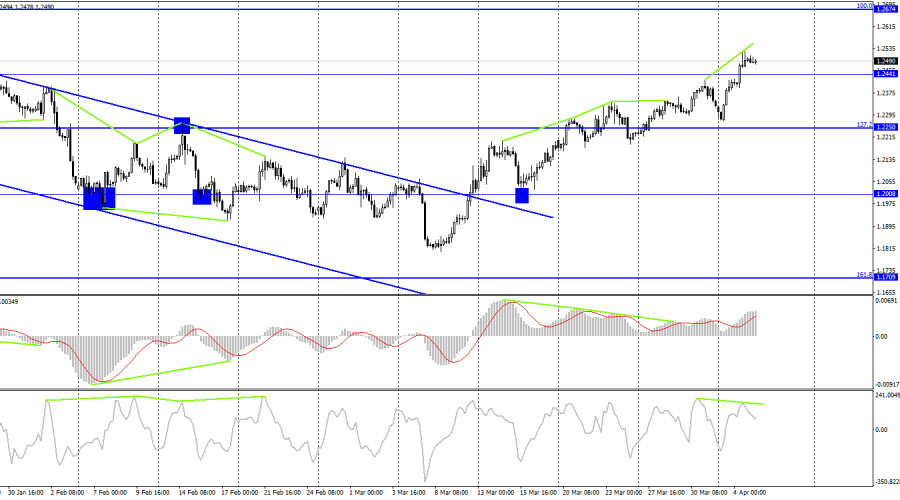Click the 1.2295 price axis value
The width and height of the screenshot is (900, 500).
click(887, 115)
